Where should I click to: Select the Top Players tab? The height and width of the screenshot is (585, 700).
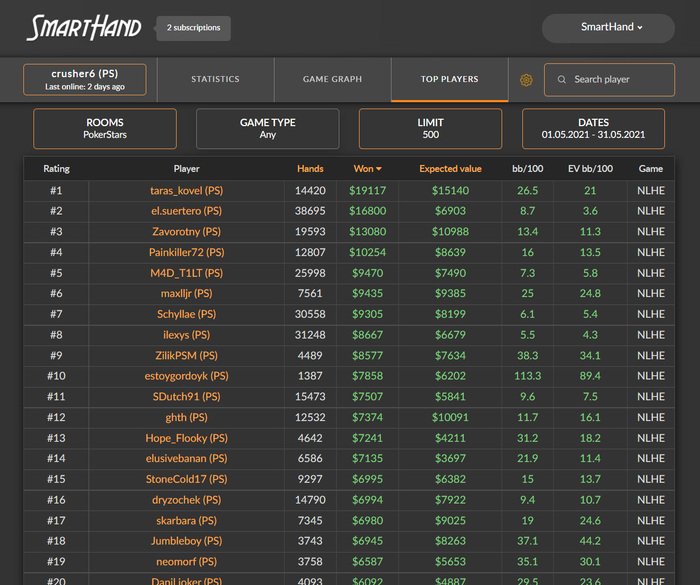(x=449, y=80)
